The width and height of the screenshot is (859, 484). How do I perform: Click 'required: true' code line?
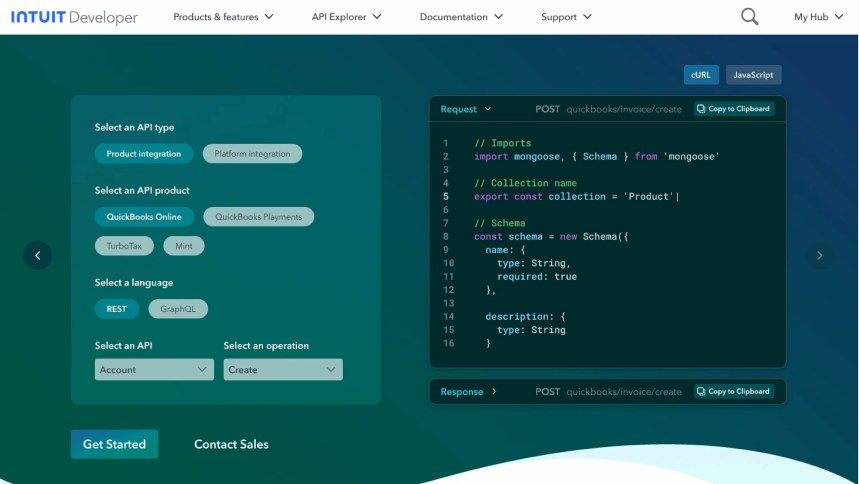[x=537, y=277]
